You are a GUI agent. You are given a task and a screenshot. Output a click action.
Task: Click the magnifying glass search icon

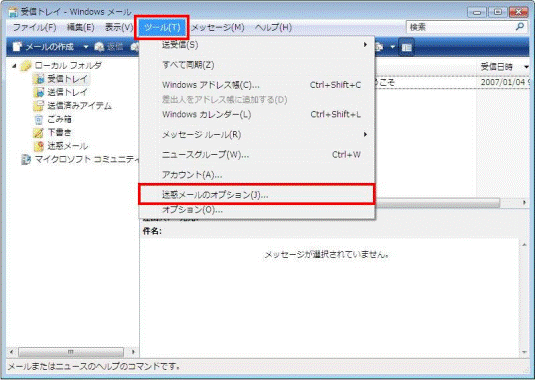pos(520,27)
